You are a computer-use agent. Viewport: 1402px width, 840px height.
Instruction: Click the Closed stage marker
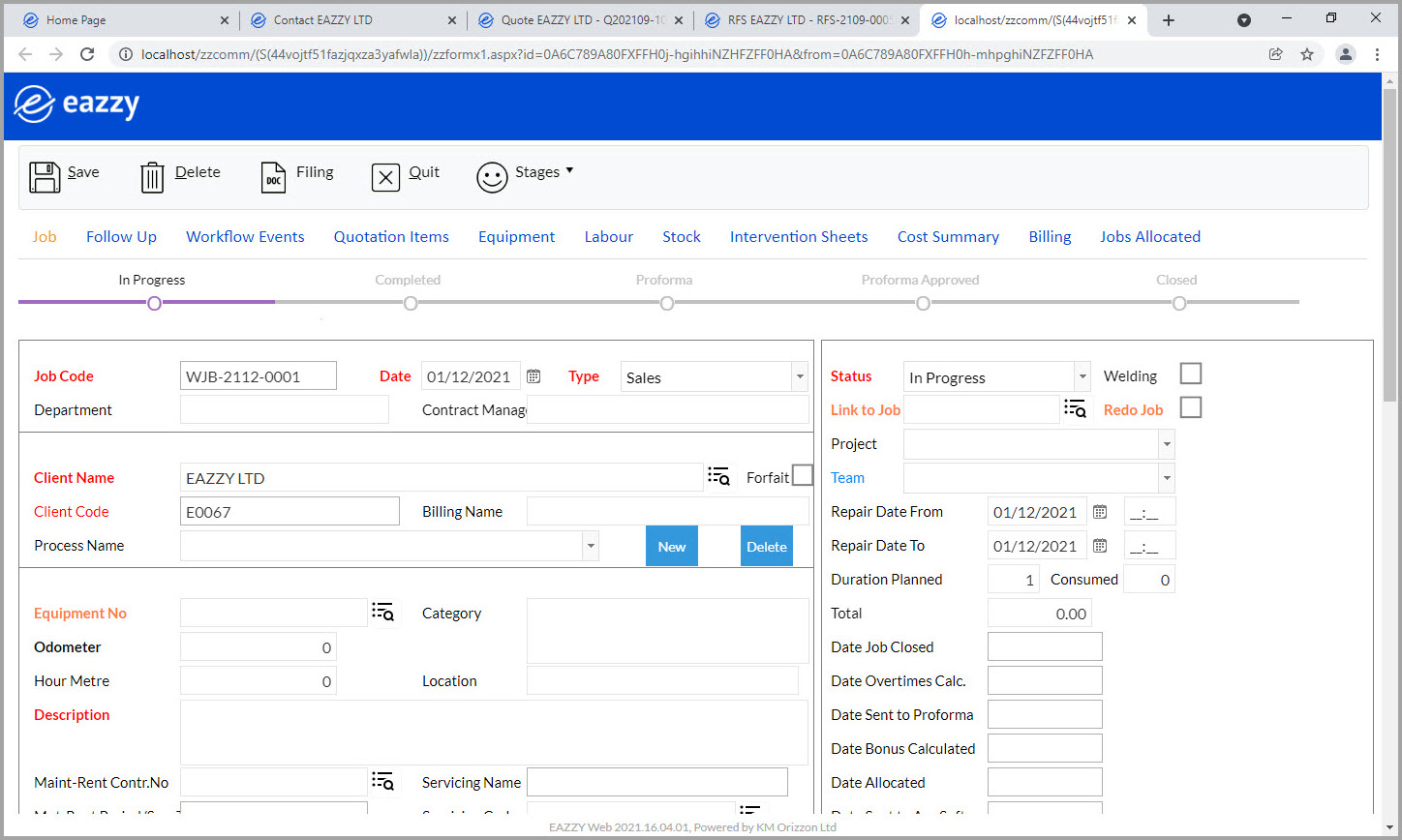point(1179,303)
